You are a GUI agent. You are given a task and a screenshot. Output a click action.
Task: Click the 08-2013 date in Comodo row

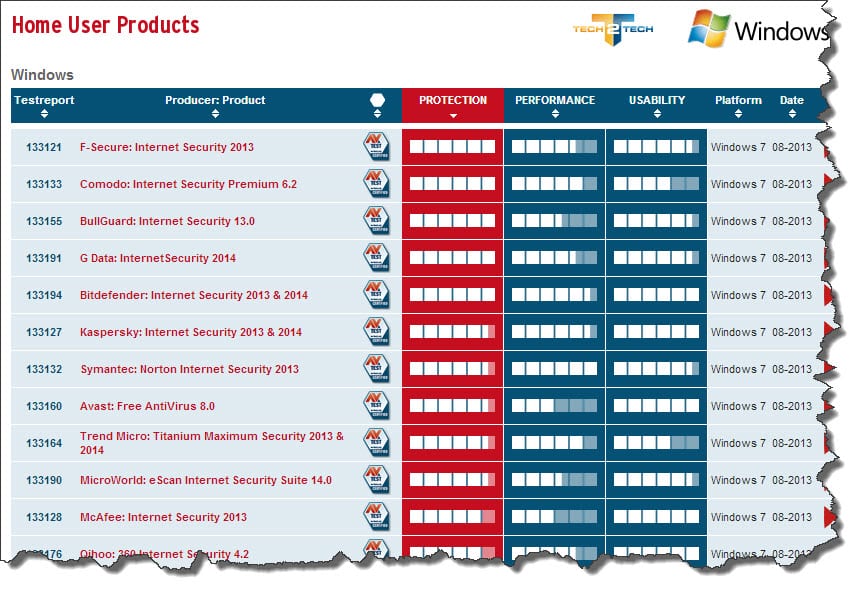[x=792, y=184]
